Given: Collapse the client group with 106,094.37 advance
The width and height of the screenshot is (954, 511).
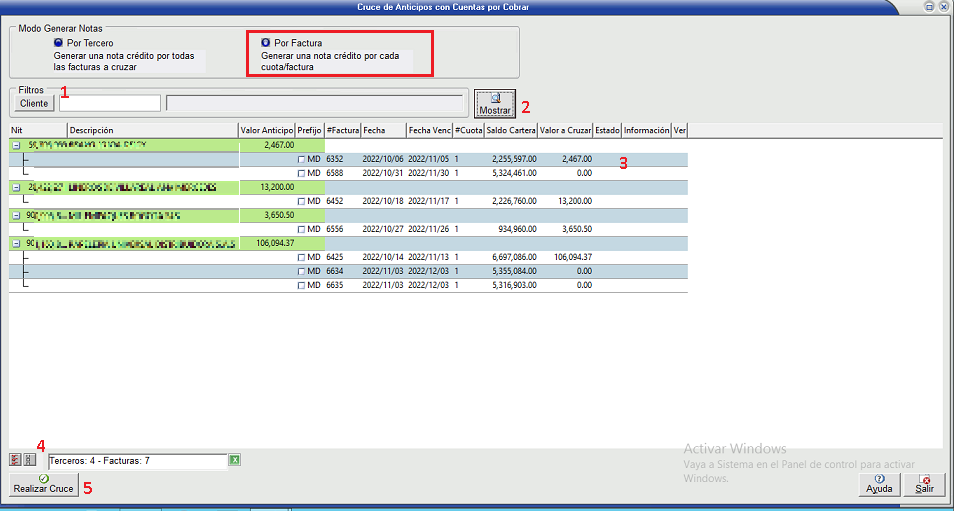Looking at the screenshot, I should (16, 243).
